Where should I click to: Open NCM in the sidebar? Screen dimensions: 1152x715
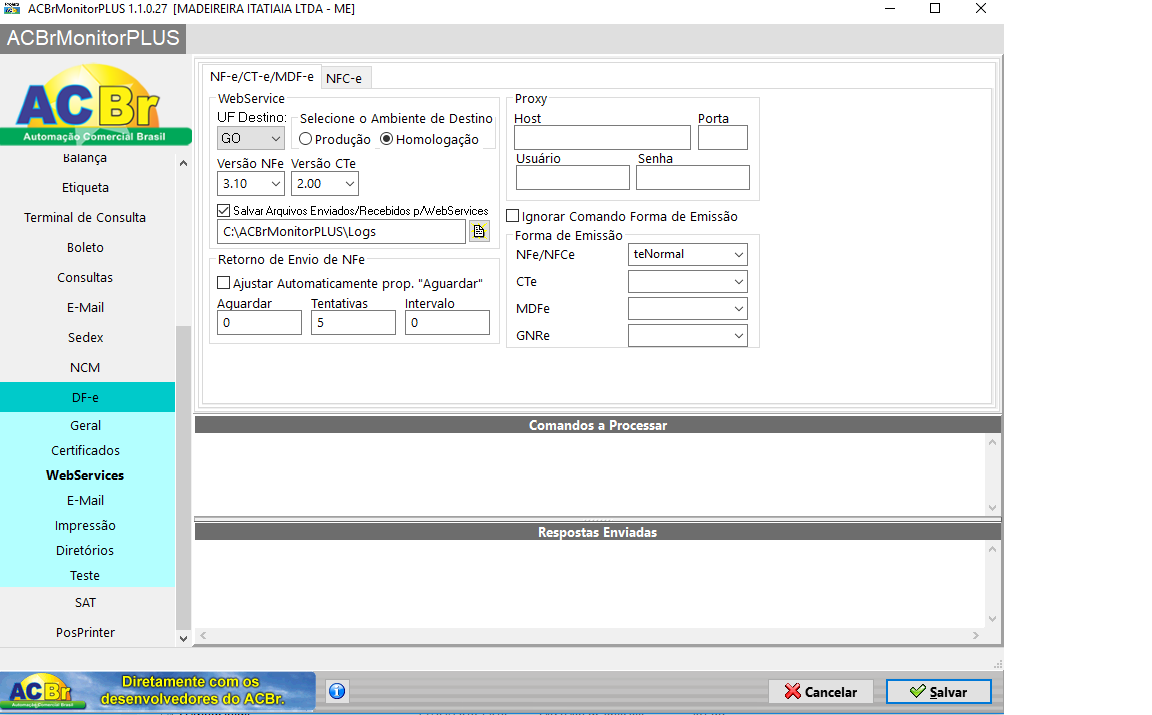tap(85, 367)
